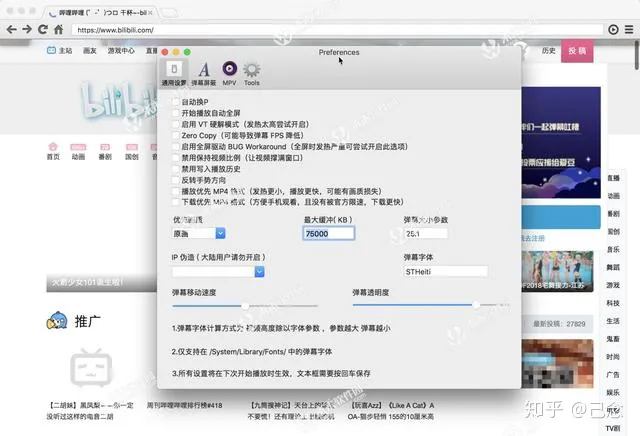Click the 最大缓冲 75000 input field

pyautogui.click(x=329, y=234)
